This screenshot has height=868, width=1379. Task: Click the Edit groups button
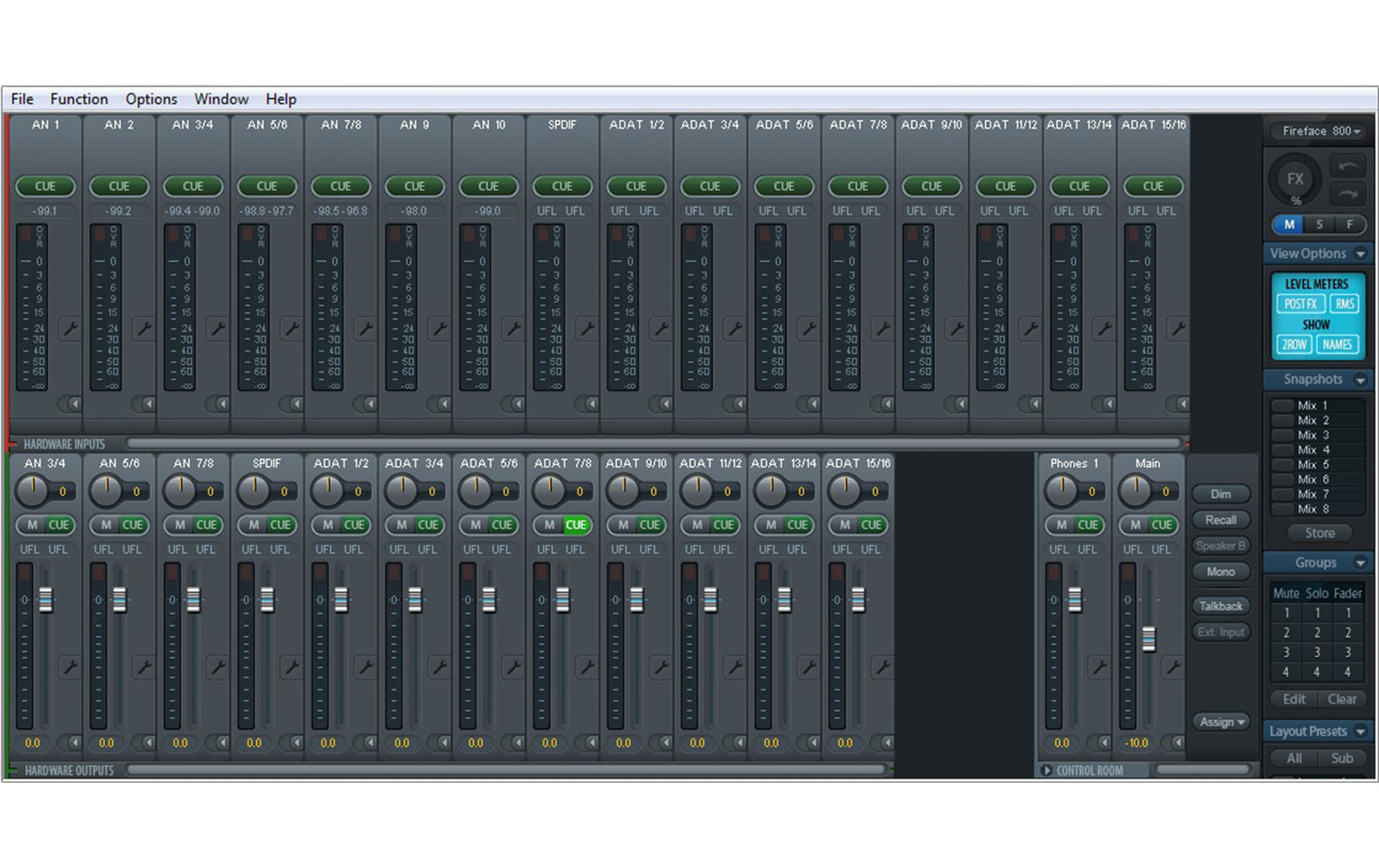tap(1294, 699)
